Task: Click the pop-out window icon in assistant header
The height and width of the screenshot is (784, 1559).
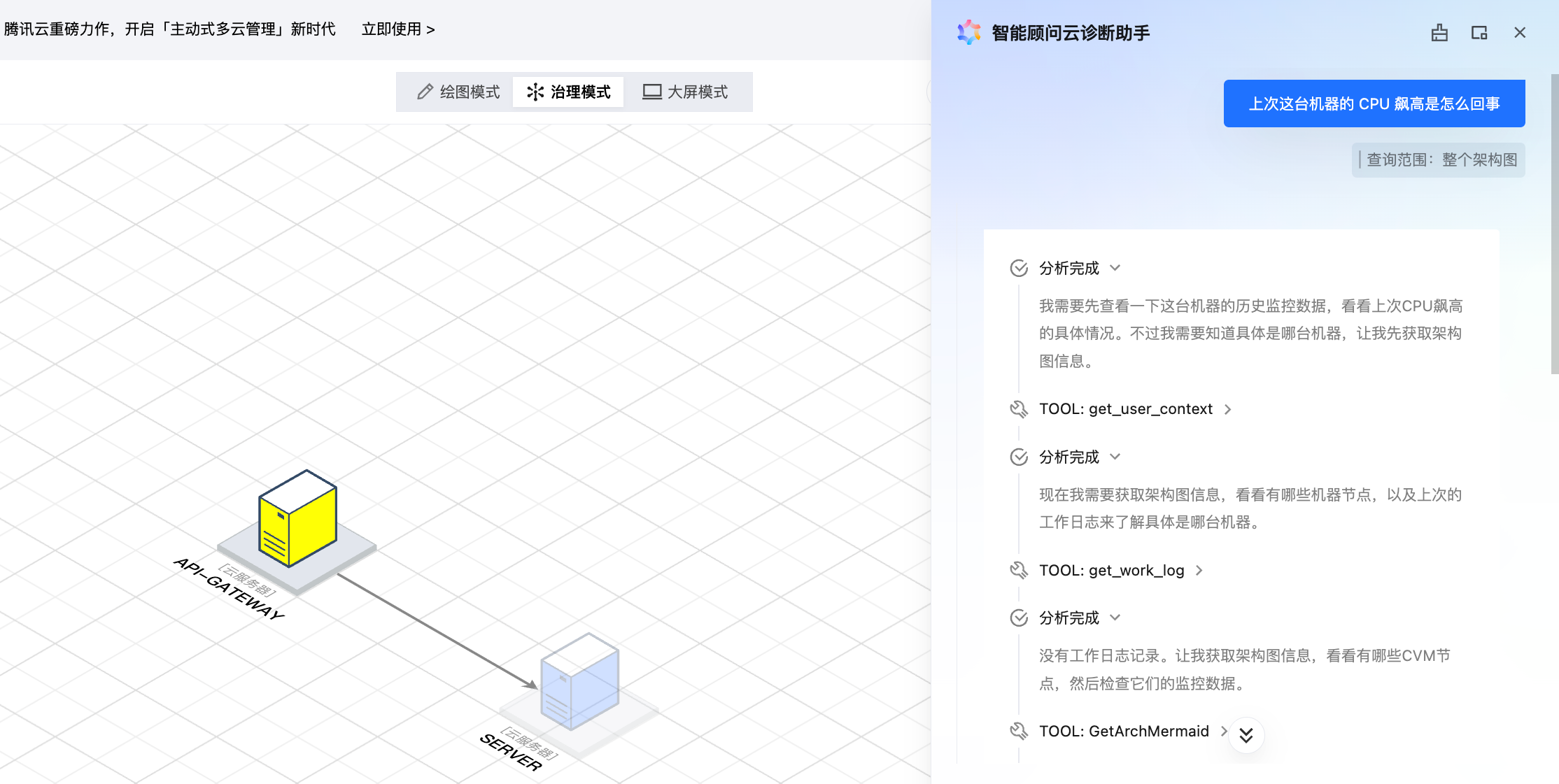Action: pyautogui.click(x=1479, y=32)
